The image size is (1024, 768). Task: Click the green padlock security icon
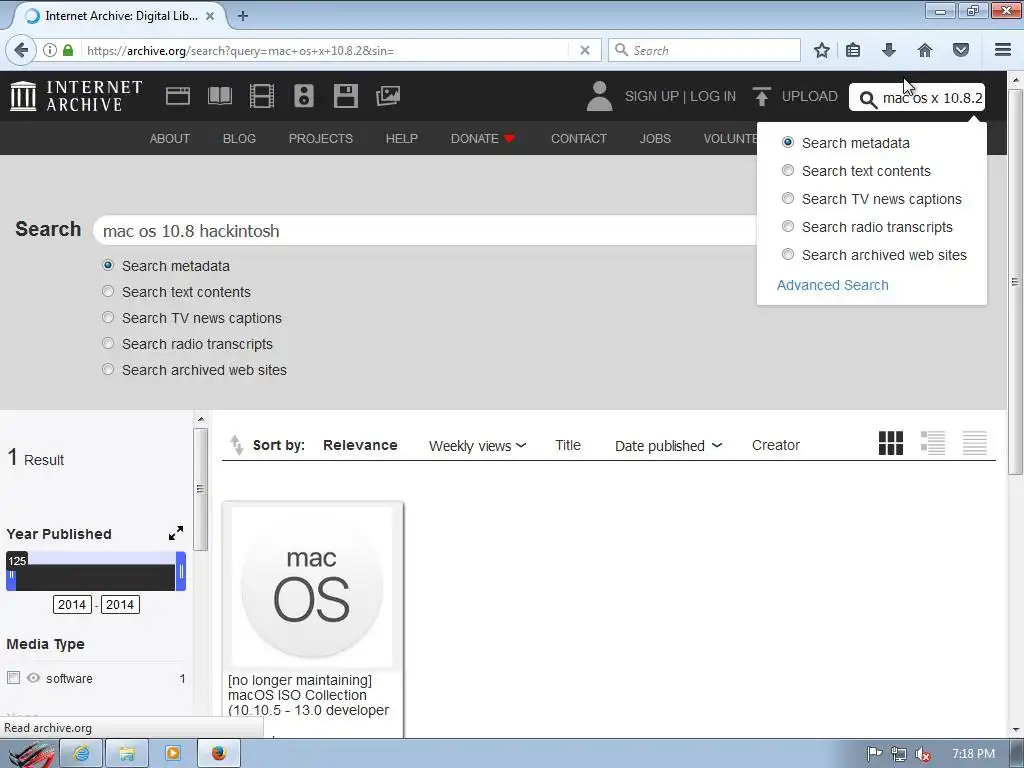point(68,50)
